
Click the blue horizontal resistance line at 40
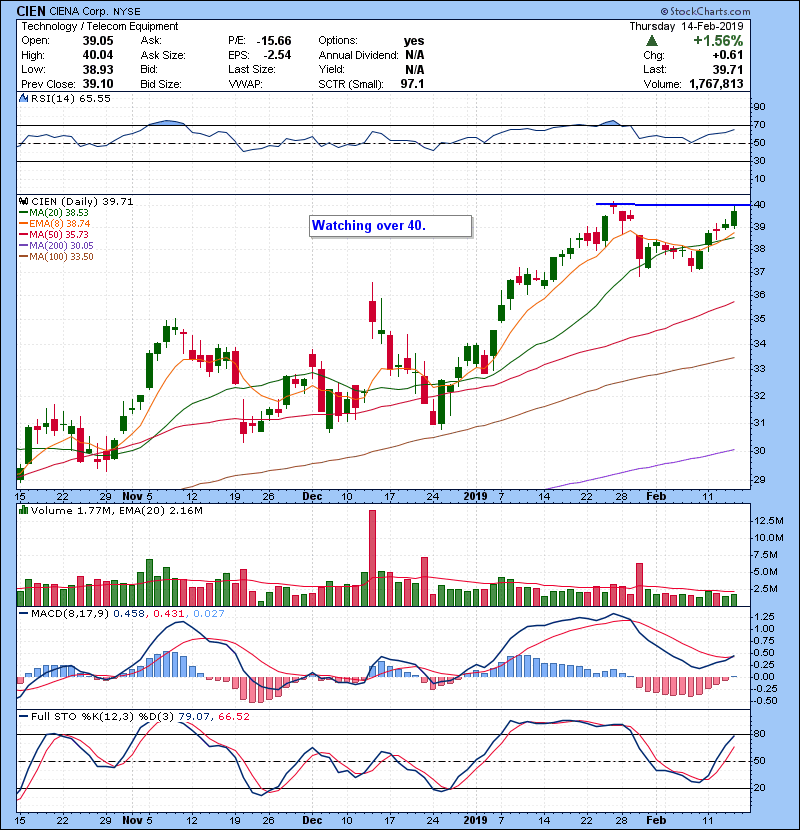673,204
